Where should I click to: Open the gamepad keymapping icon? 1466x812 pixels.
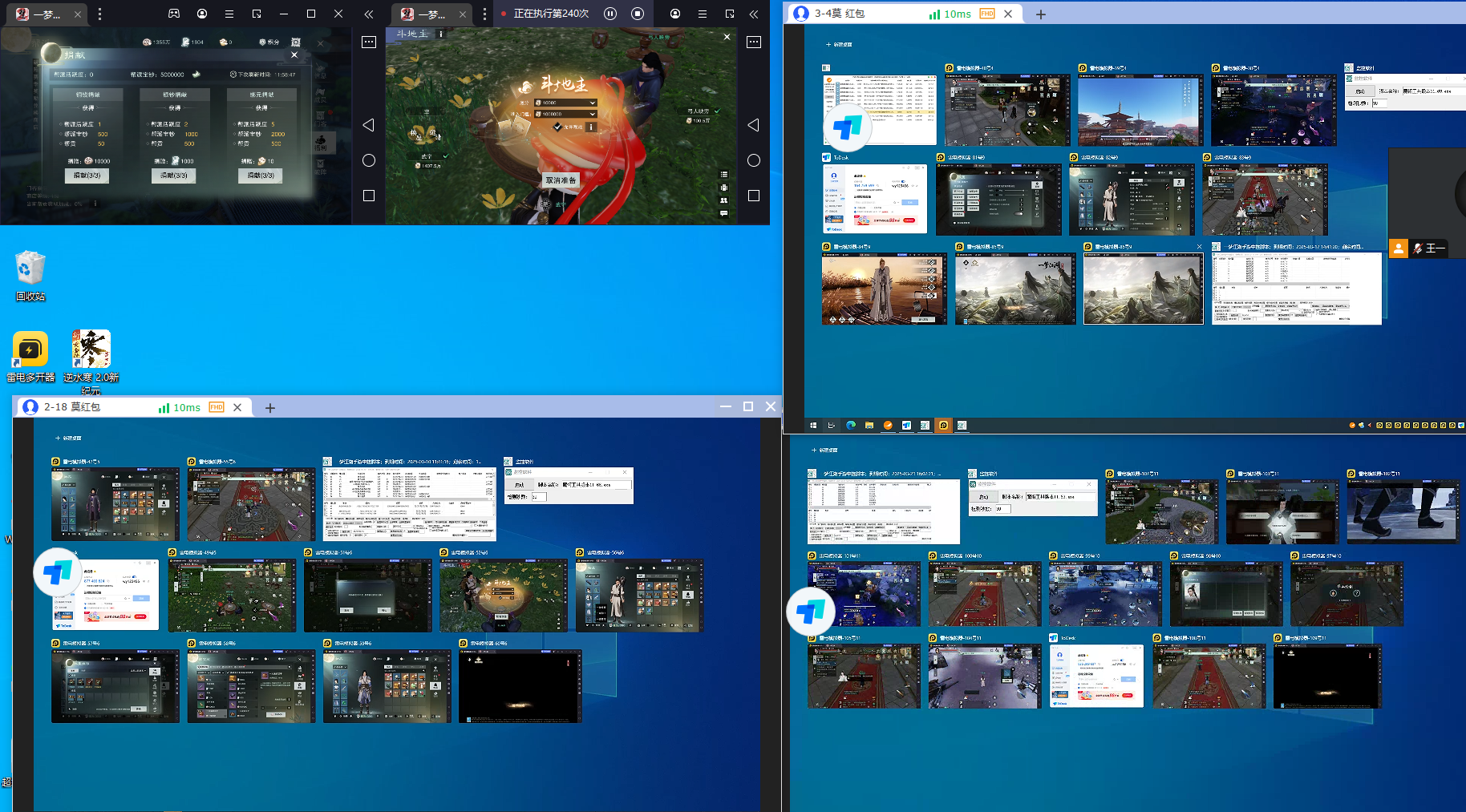(174, 14)
